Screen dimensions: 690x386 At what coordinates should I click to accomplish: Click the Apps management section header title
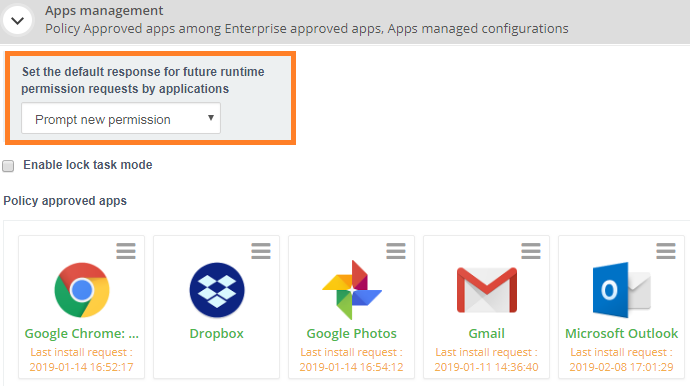[104, 10]
